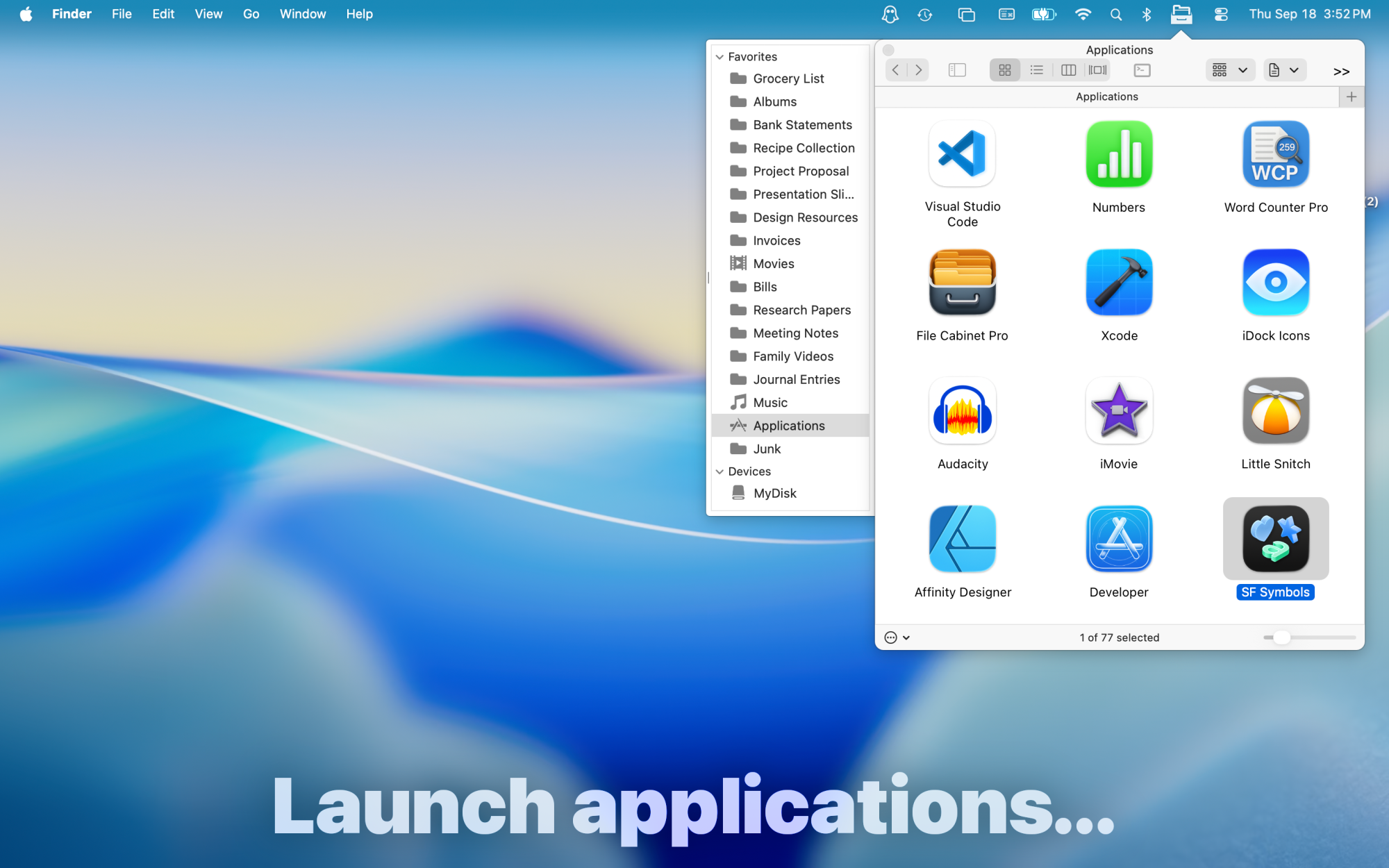Open the Go menu

pos(251,14)
